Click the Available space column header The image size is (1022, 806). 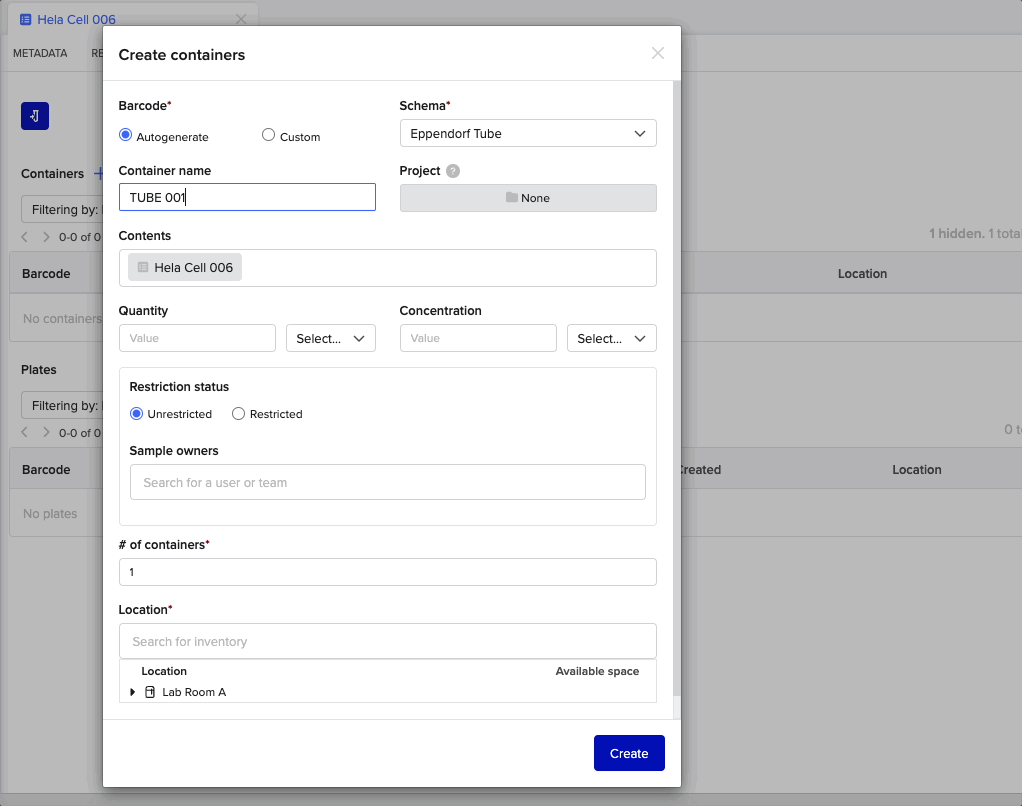pyautogui.click(x=597, y=671)
